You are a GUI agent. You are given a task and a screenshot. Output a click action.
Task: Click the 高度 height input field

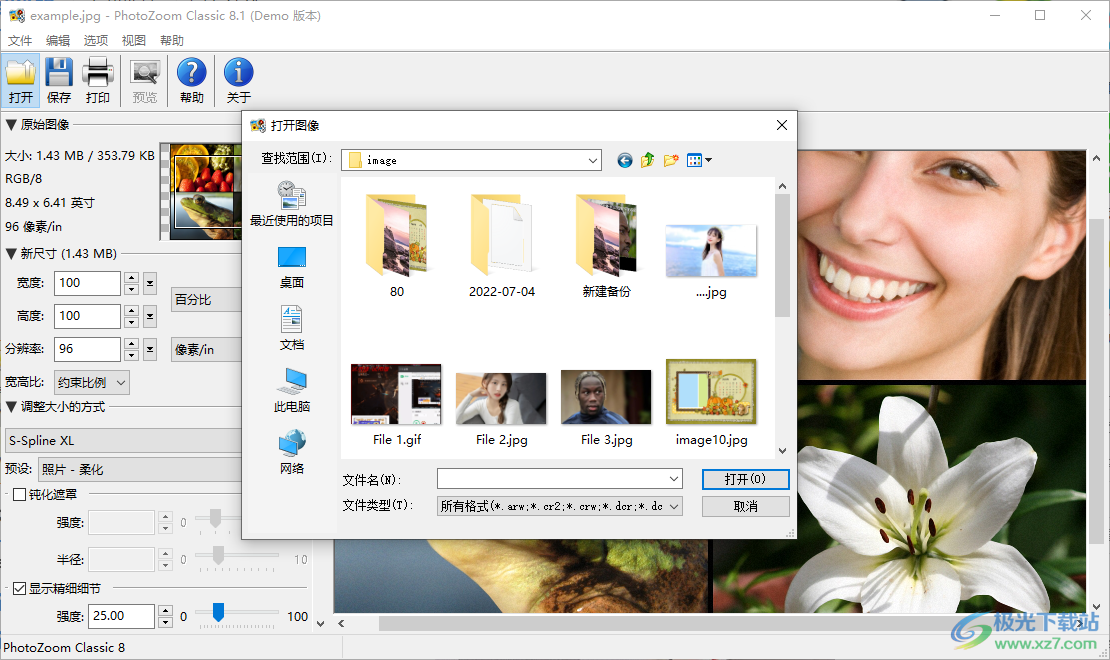[87, 316]
